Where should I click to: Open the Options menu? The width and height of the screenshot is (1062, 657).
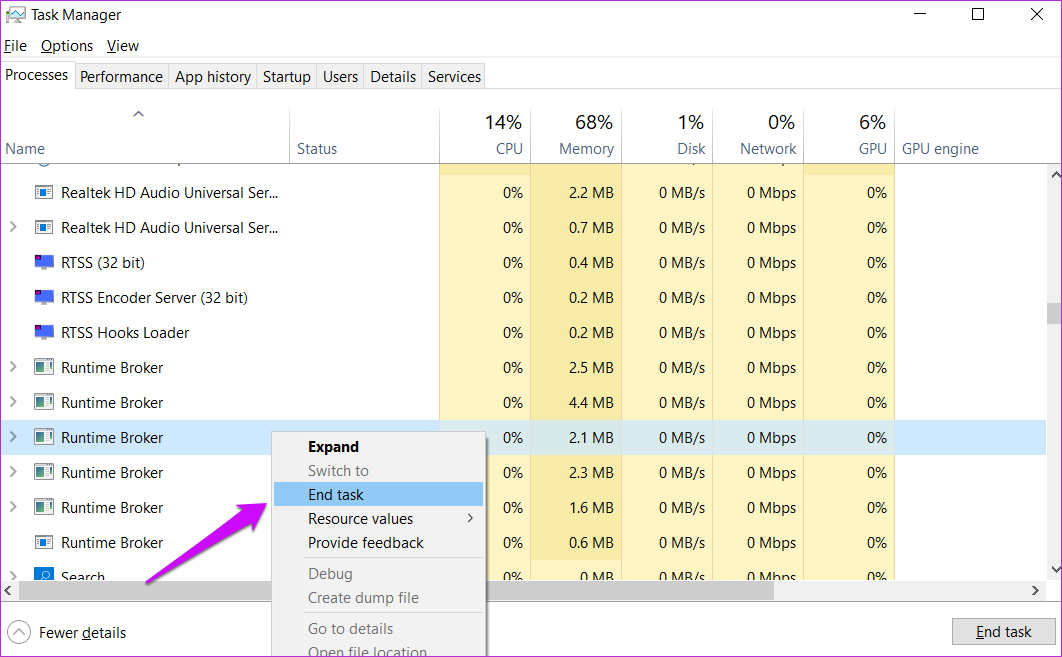(66, 45)
